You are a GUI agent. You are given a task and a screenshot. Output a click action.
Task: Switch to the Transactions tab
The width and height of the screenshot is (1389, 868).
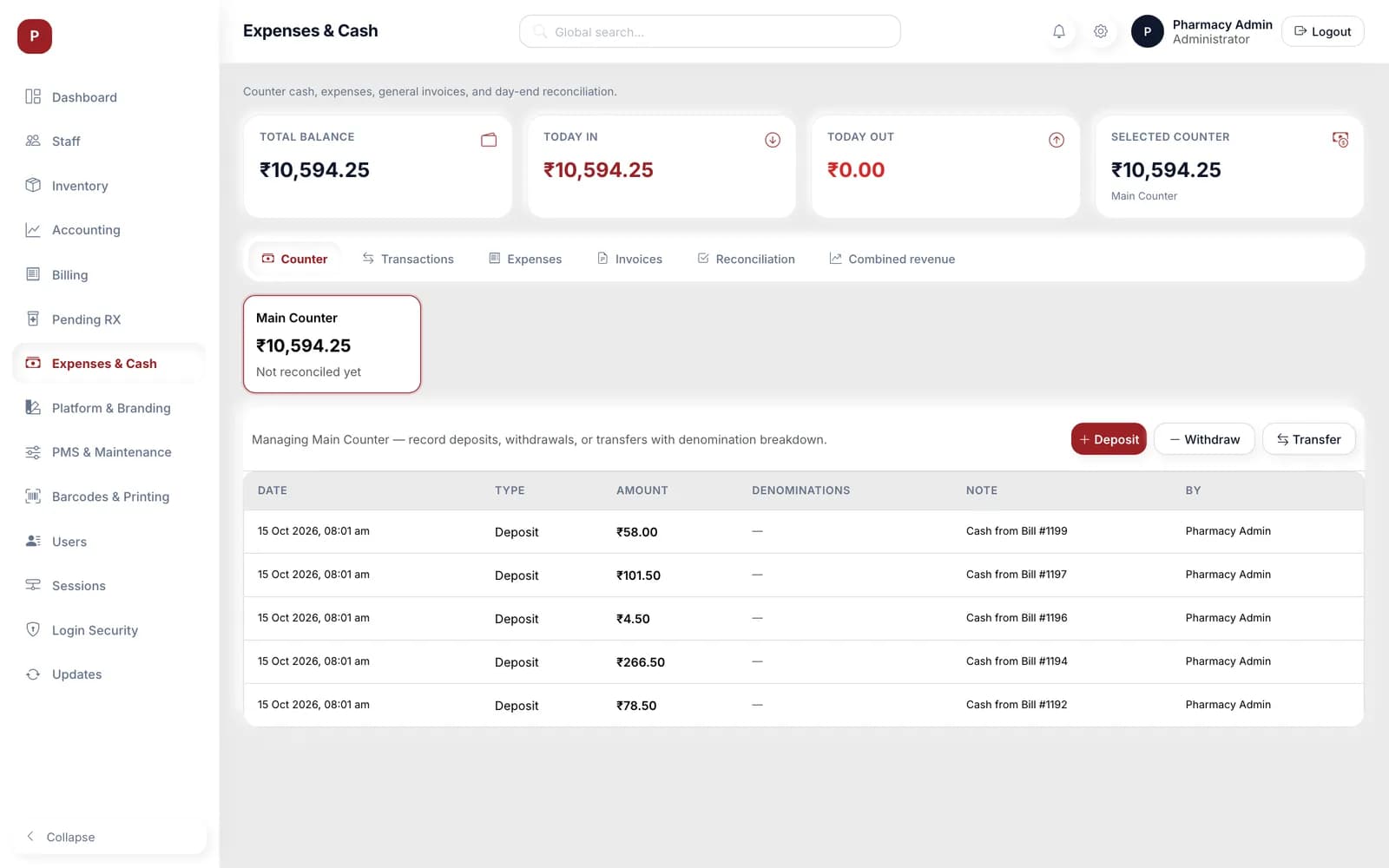pyautogui.click(x=408, y=259)
